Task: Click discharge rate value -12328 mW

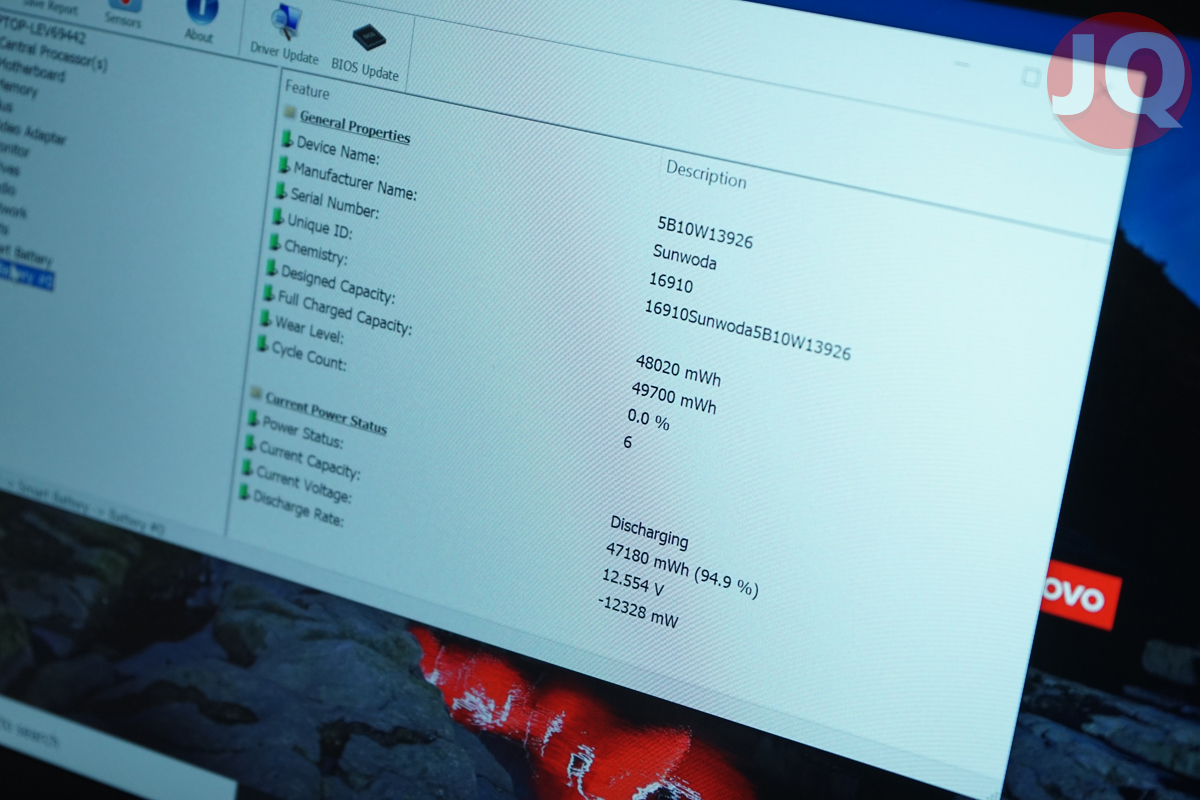Action: coord(637,610)
